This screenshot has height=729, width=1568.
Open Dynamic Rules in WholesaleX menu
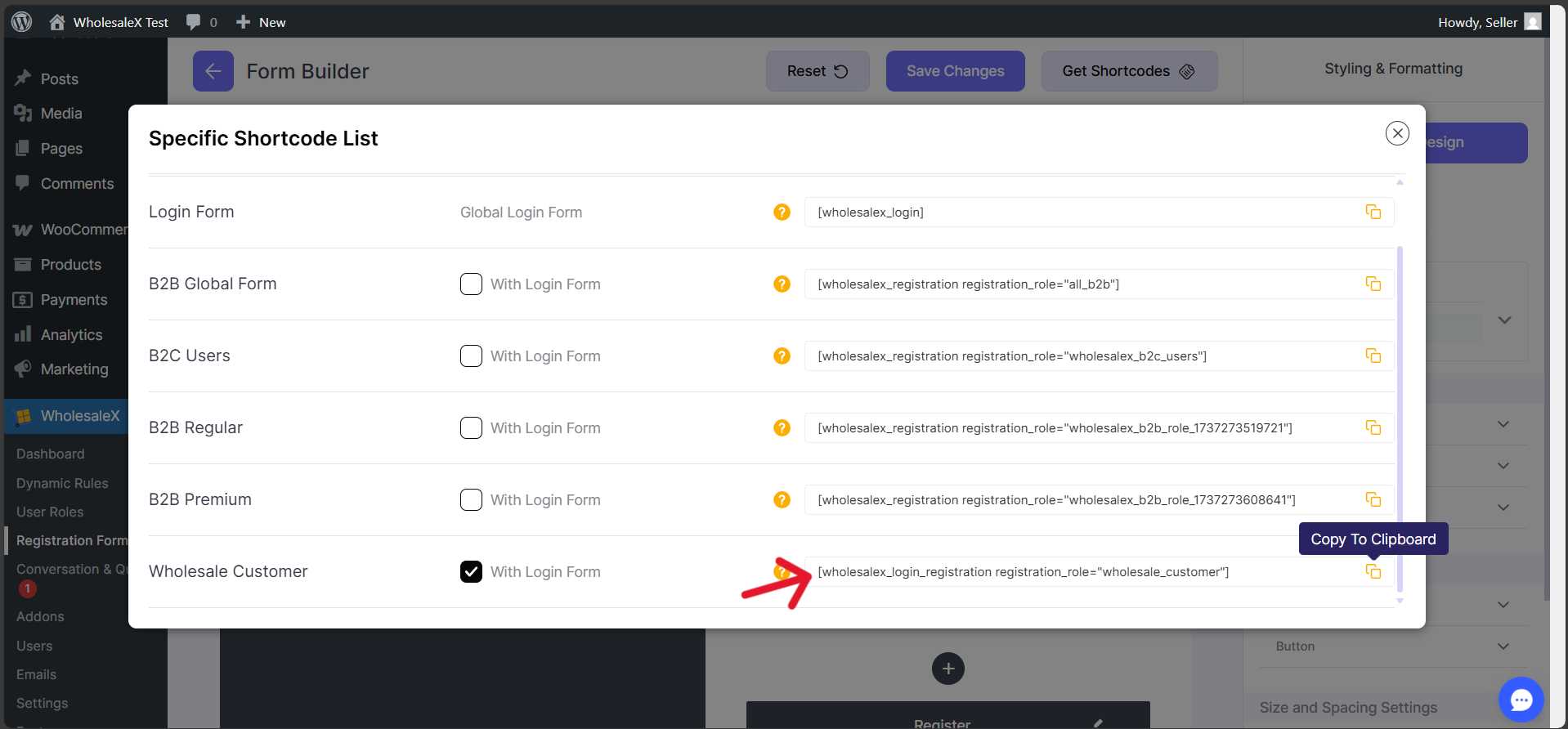coord(62,483)
